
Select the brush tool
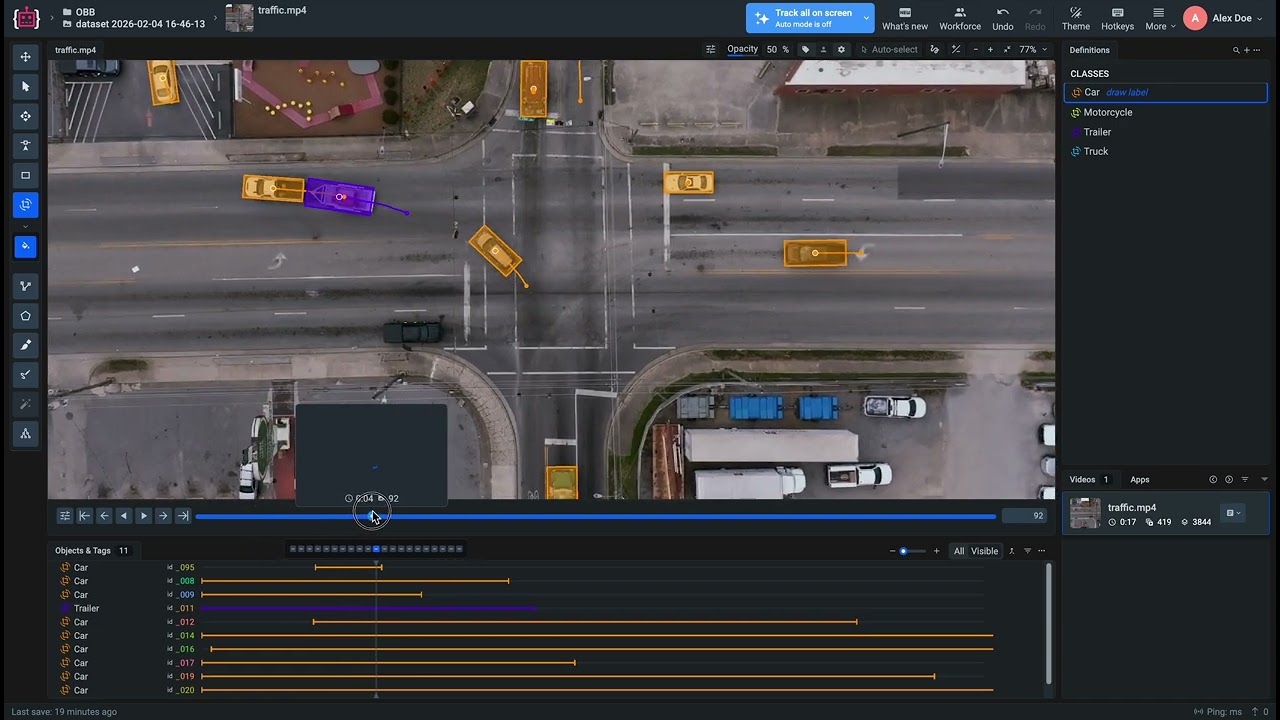click(x=26, y=345)
